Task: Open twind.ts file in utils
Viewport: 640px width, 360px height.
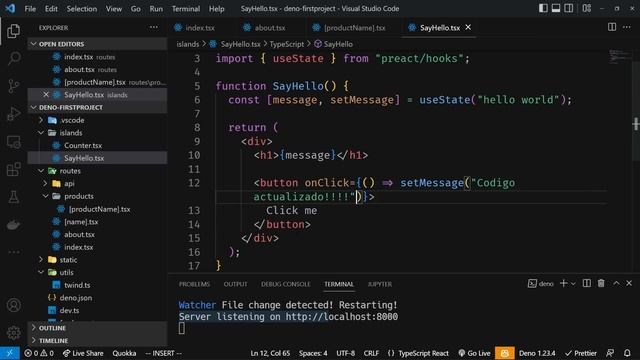Action: (x=77, y=285)
